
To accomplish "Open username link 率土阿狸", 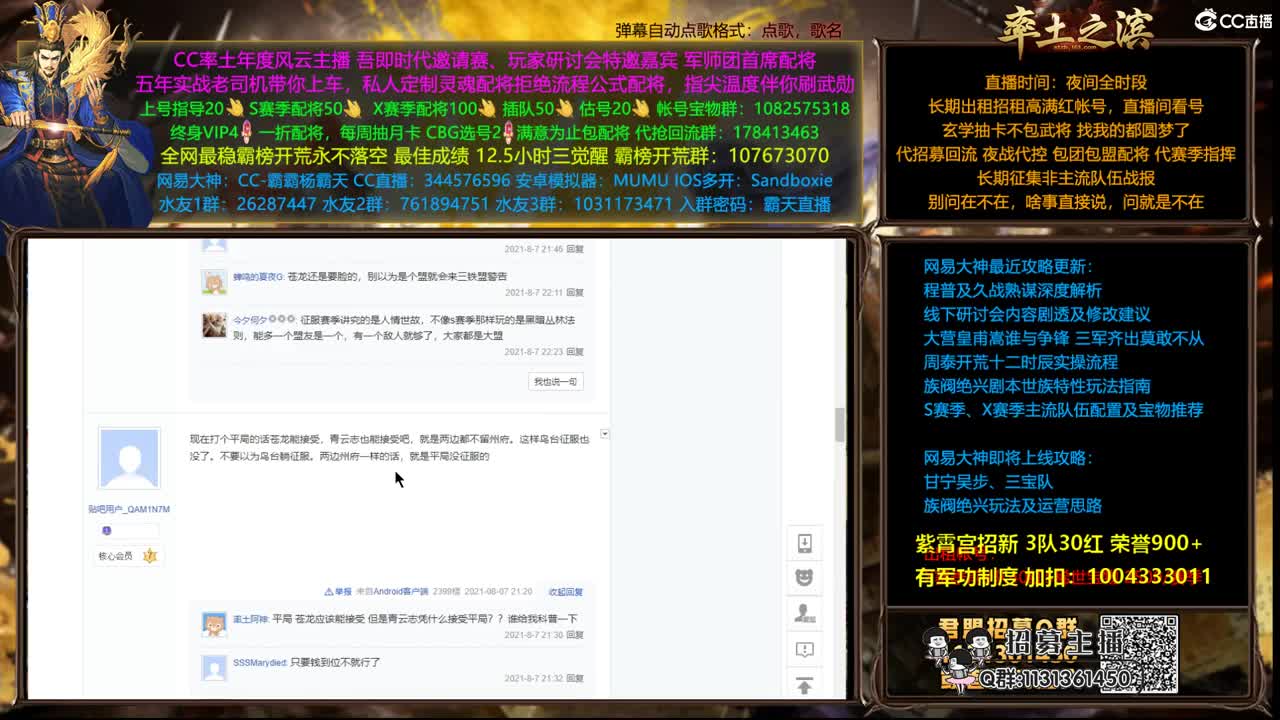I will coord(250,619).
